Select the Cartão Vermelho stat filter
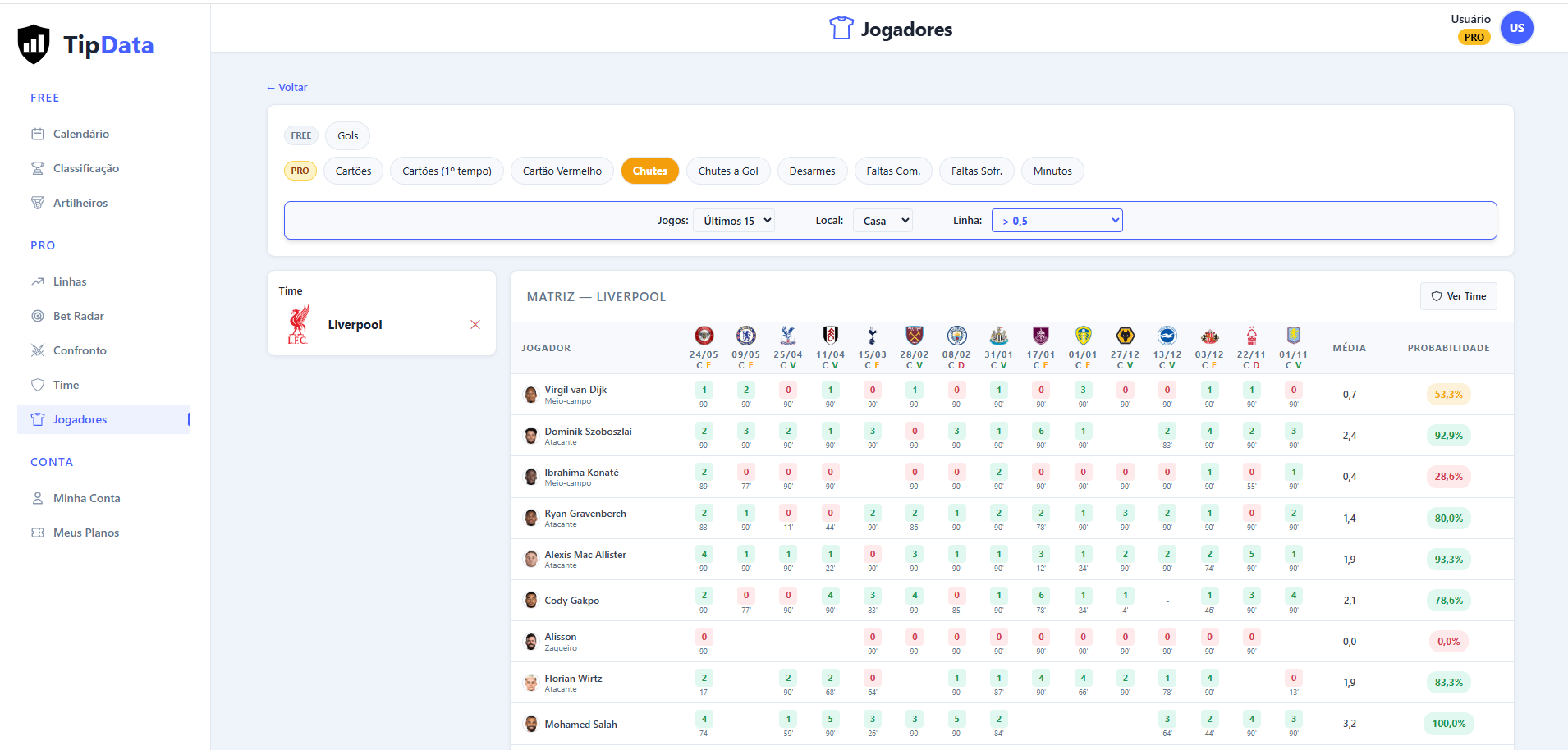Viewport: 1568px width, 750px height. (x=562, y=171)
